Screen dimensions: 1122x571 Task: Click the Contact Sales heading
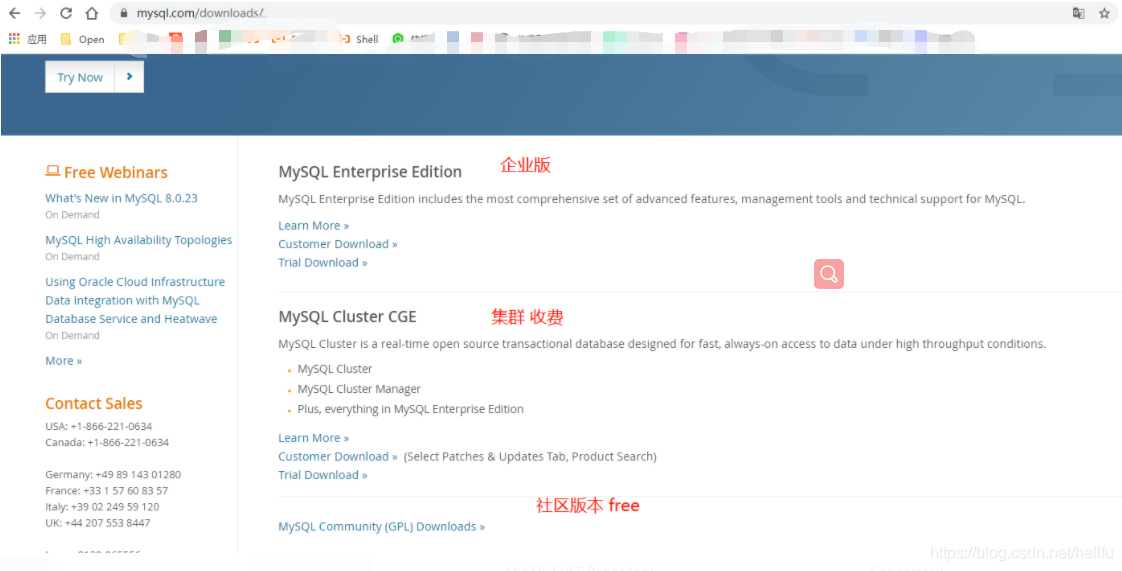point(94,404)
